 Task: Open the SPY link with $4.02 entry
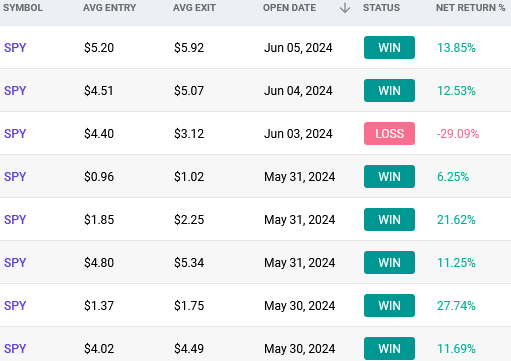coord(15,349)
